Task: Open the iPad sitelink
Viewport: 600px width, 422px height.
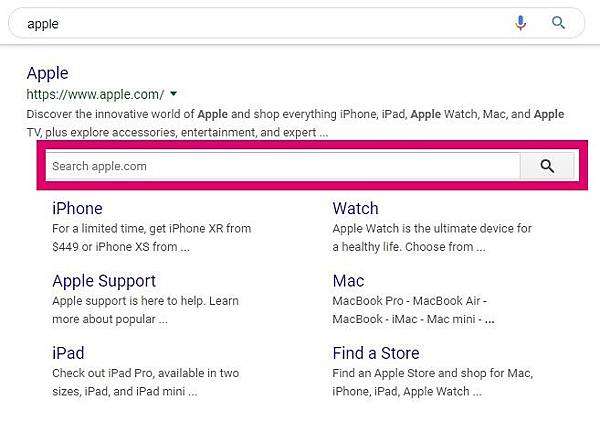Action: click(x=68, y=353)
